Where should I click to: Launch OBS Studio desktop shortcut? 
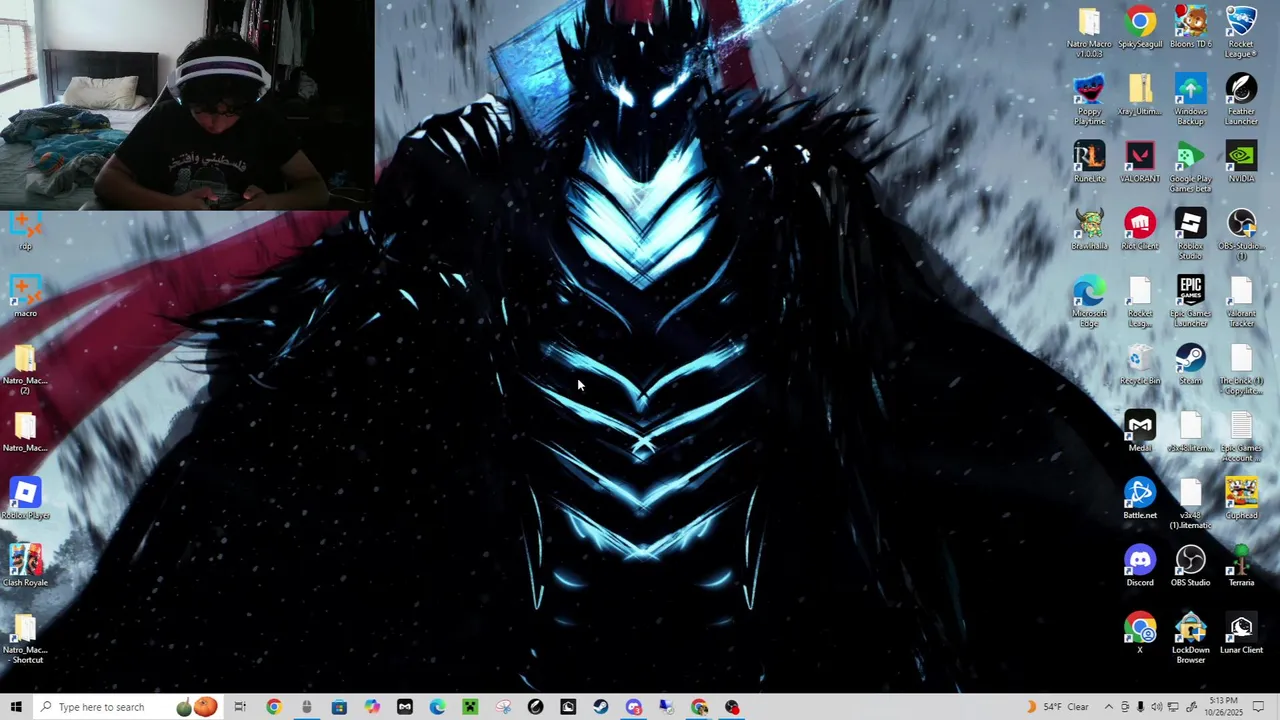(1190, 565)
